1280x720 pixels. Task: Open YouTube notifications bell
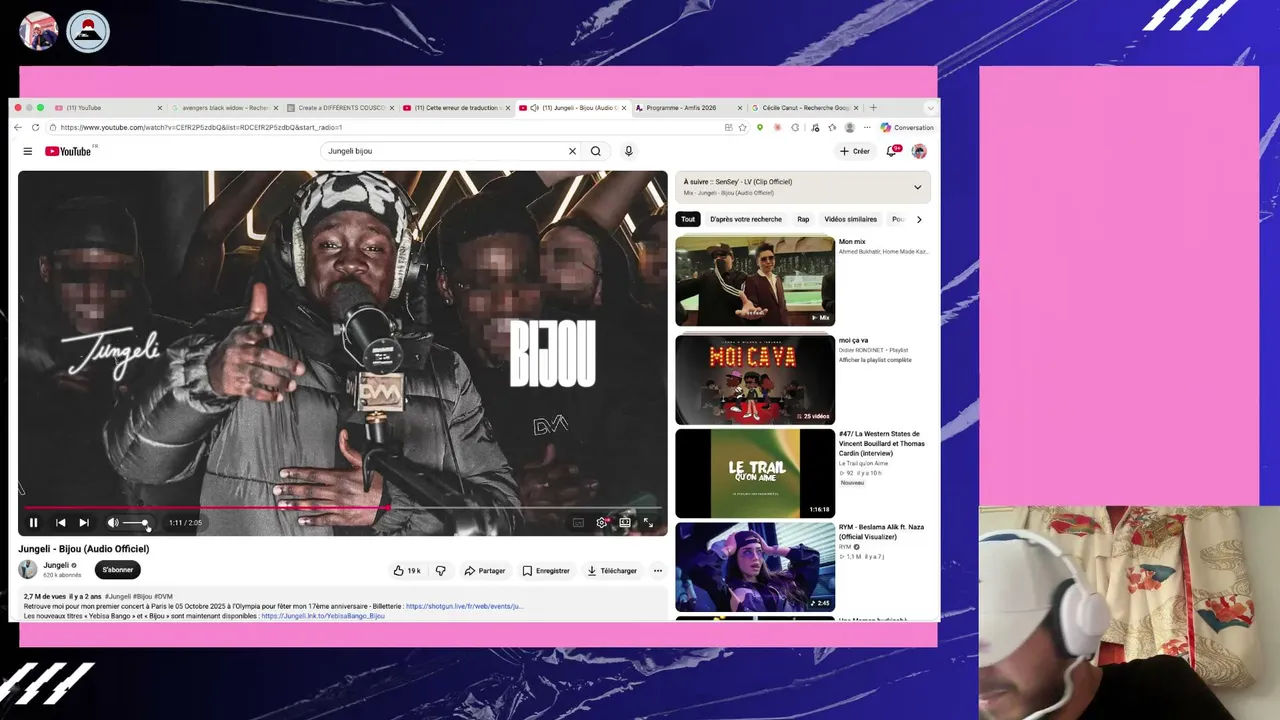point(891,151)
